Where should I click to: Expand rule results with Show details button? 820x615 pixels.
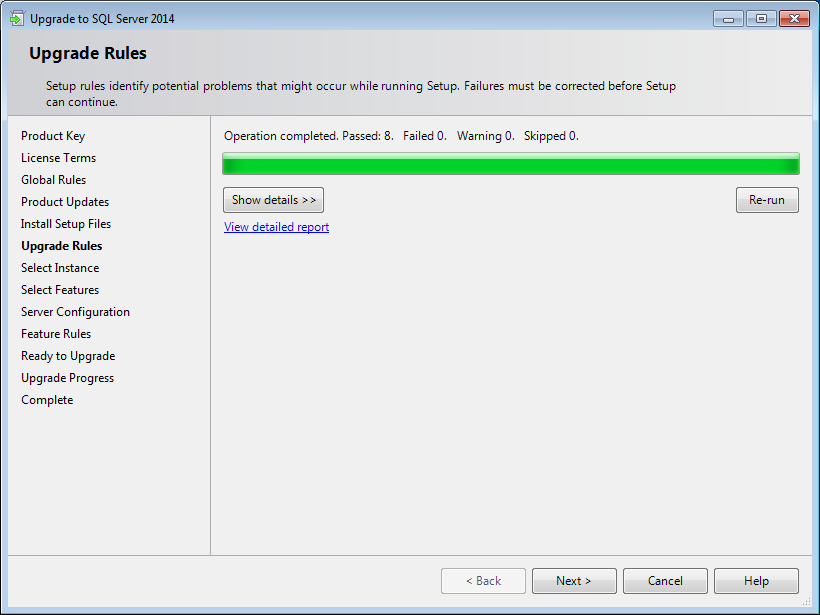[274, 200]
